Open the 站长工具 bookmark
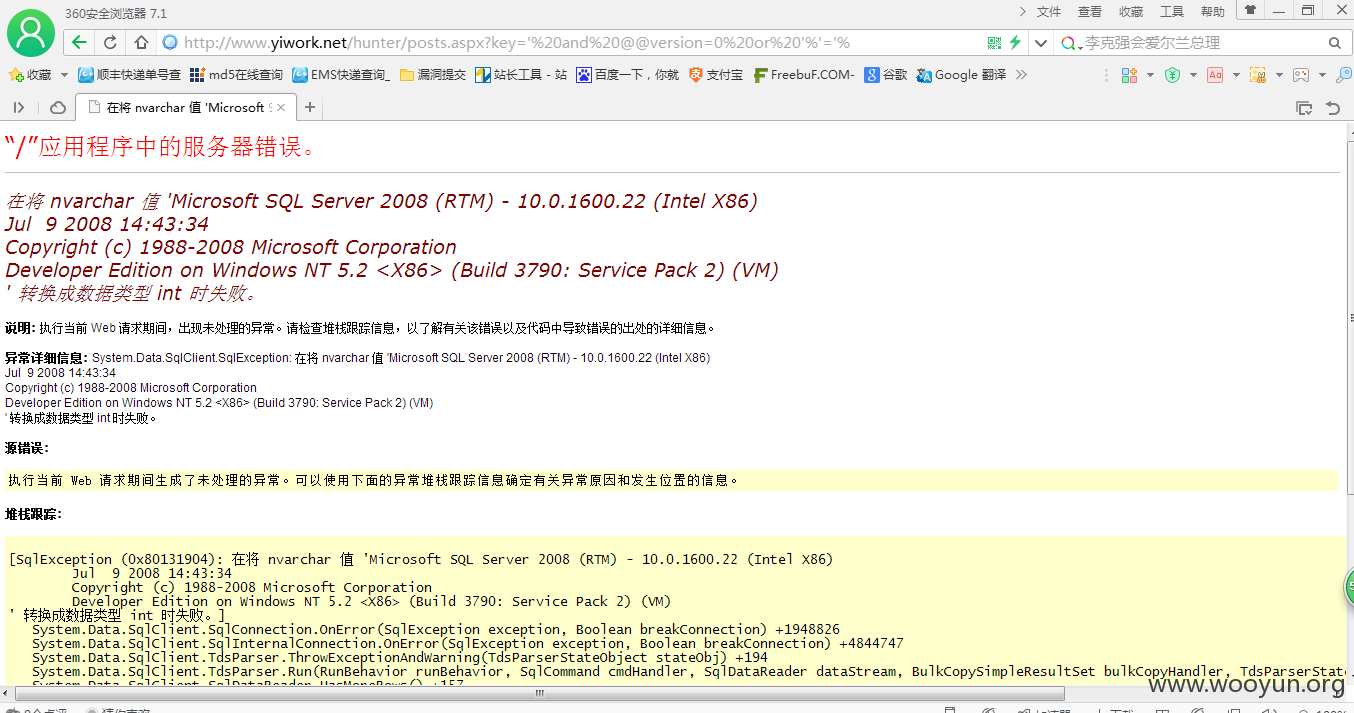 [521, 75]
